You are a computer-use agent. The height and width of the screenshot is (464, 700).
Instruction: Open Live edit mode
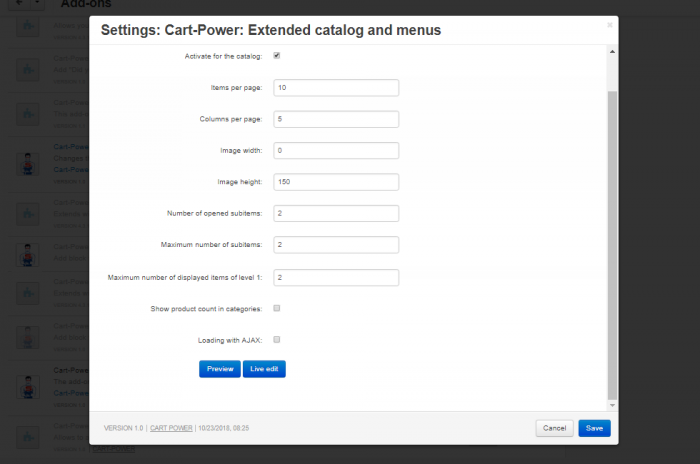click(x=264, y=369)
